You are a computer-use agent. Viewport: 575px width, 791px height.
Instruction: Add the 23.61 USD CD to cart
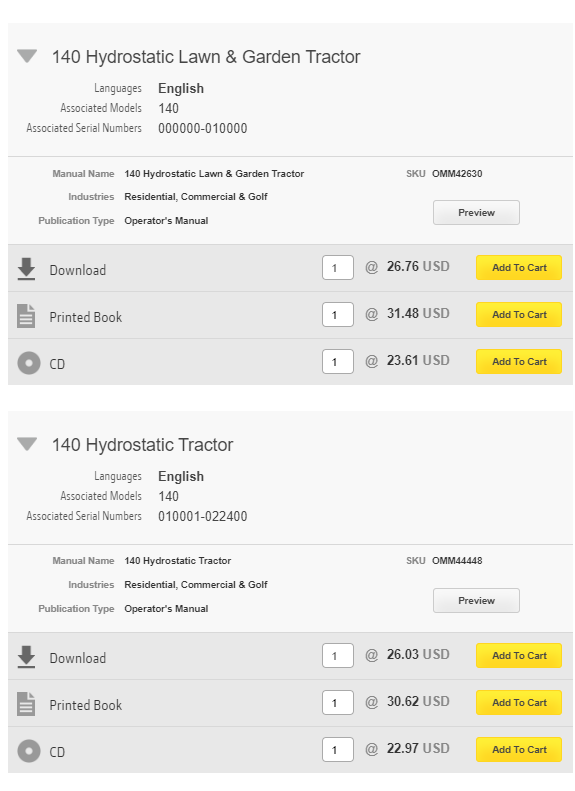coord(519,361)
